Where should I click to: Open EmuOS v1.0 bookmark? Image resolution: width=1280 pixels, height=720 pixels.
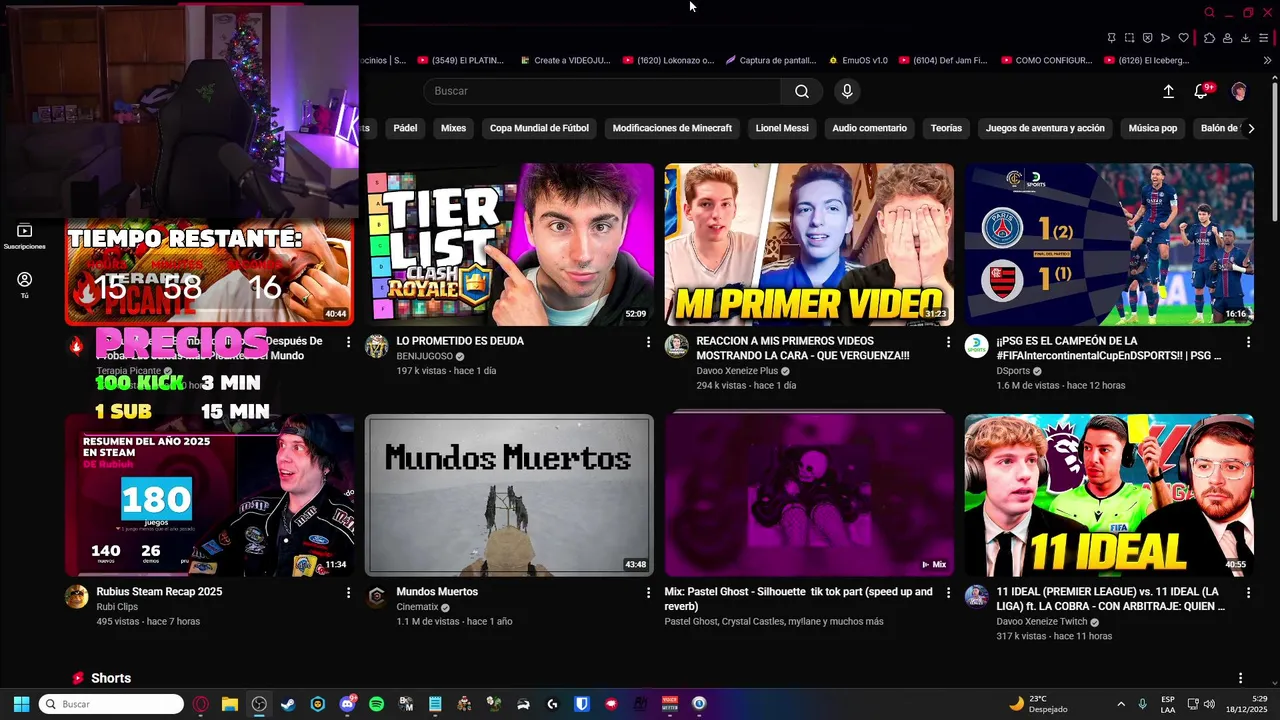pos(857,60)
